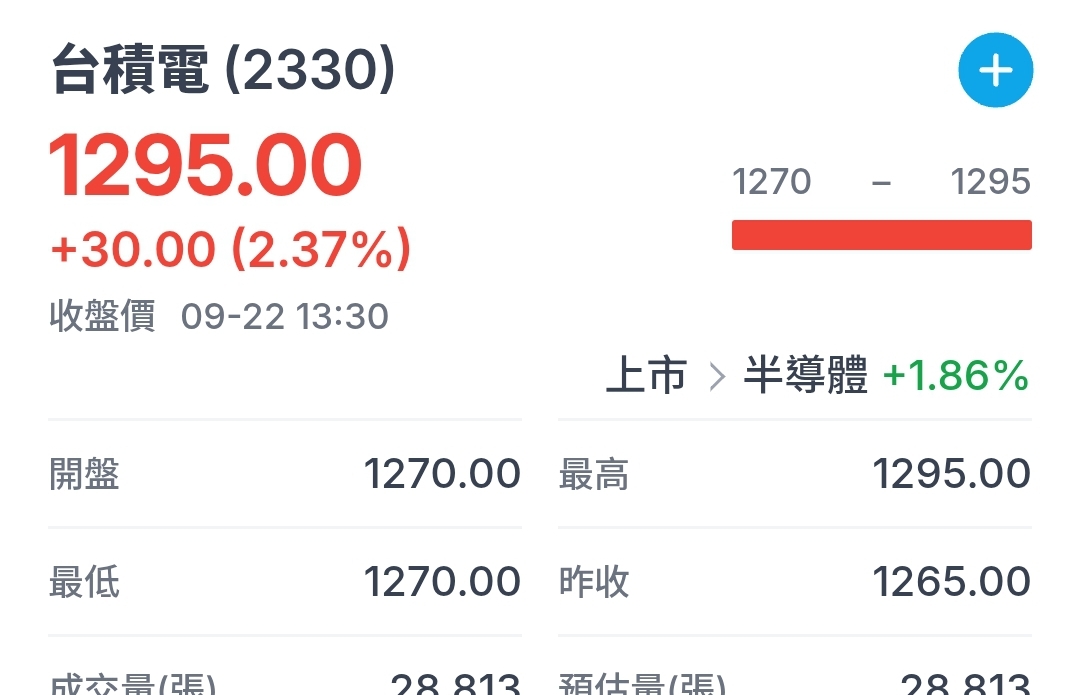Viewport: 1080px width, 695px height.
Task: Select the 昨收 previous close row
Action: [794, 581]
